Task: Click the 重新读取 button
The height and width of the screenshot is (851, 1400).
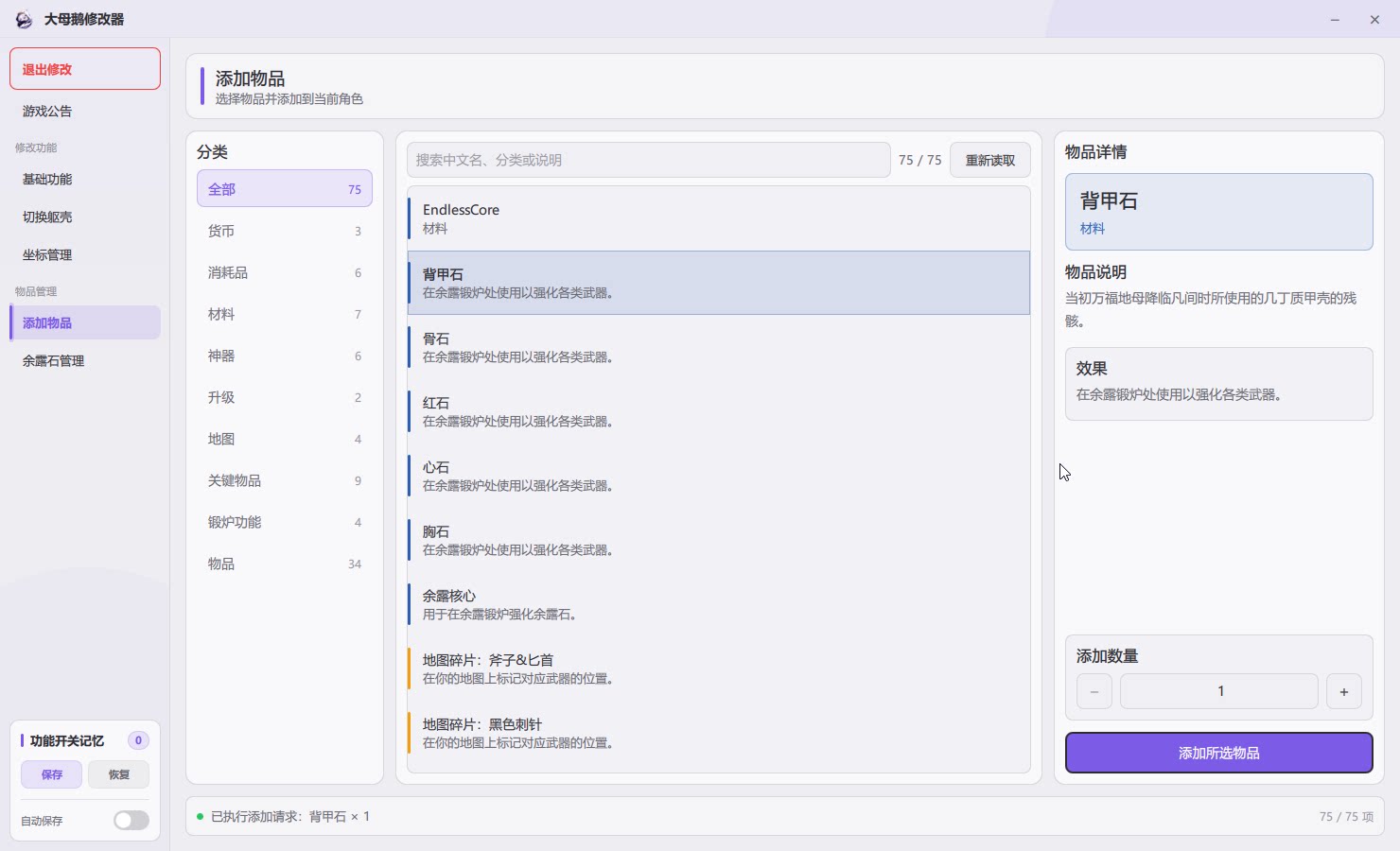Action: 990,160
